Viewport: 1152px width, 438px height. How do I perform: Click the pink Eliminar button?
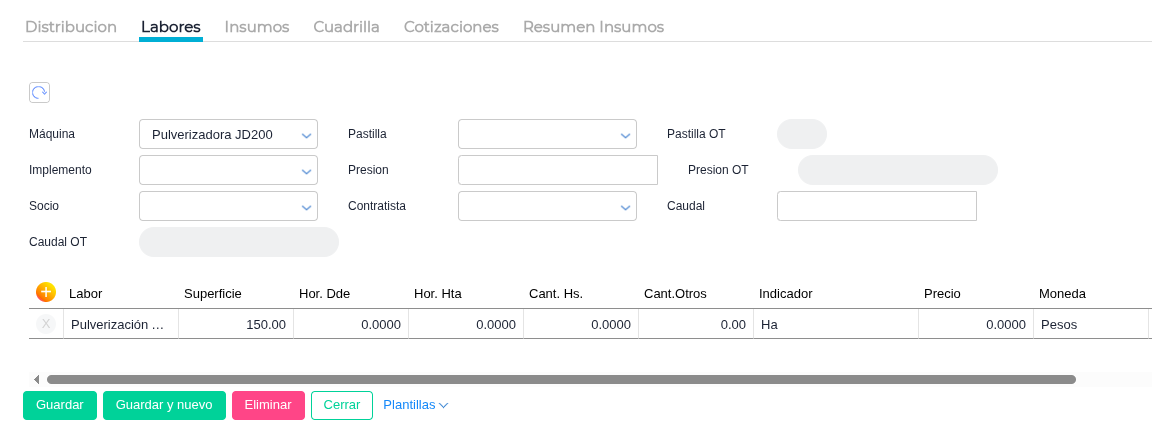click(x=268, y=405)
